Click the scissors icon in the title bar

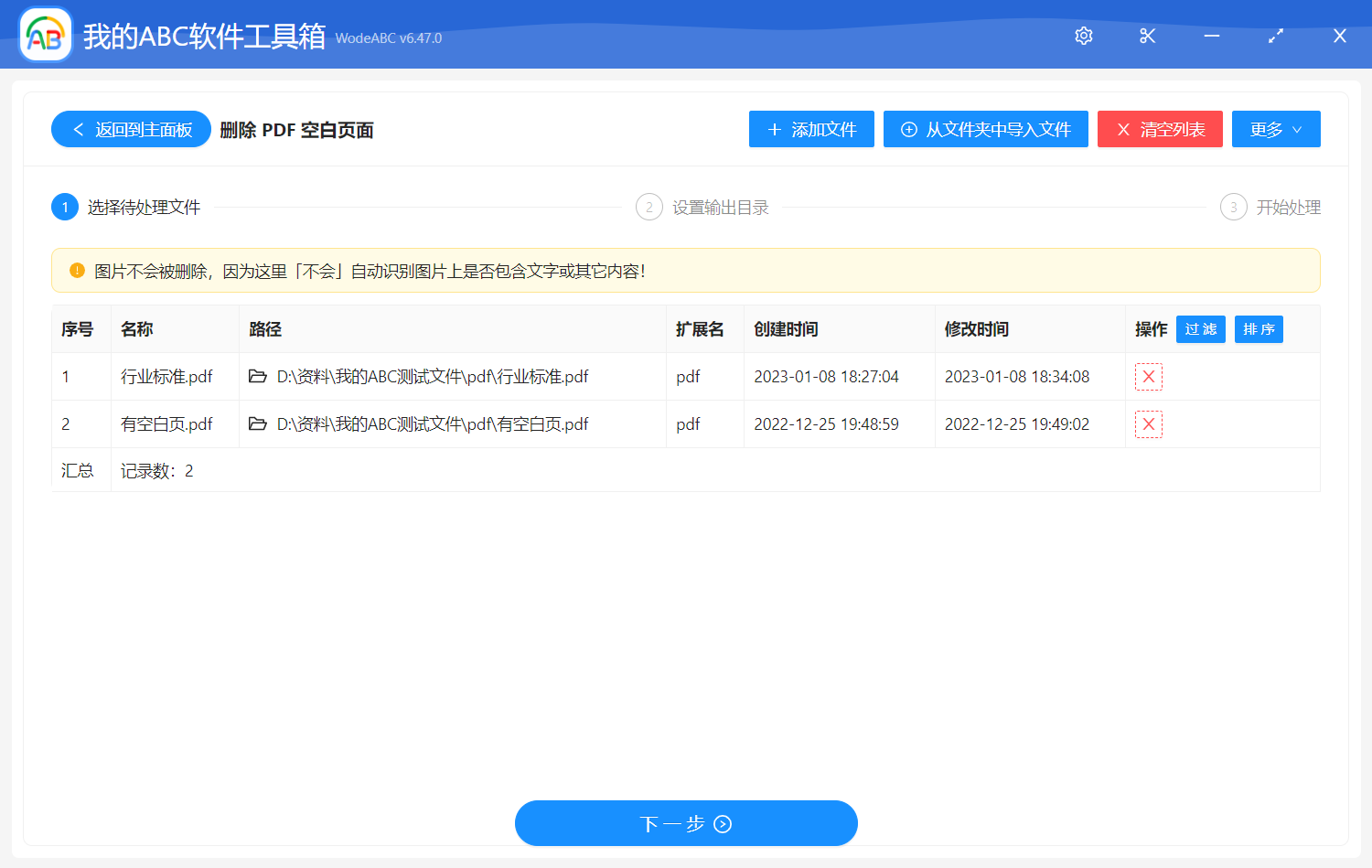tap(1147, 36)
